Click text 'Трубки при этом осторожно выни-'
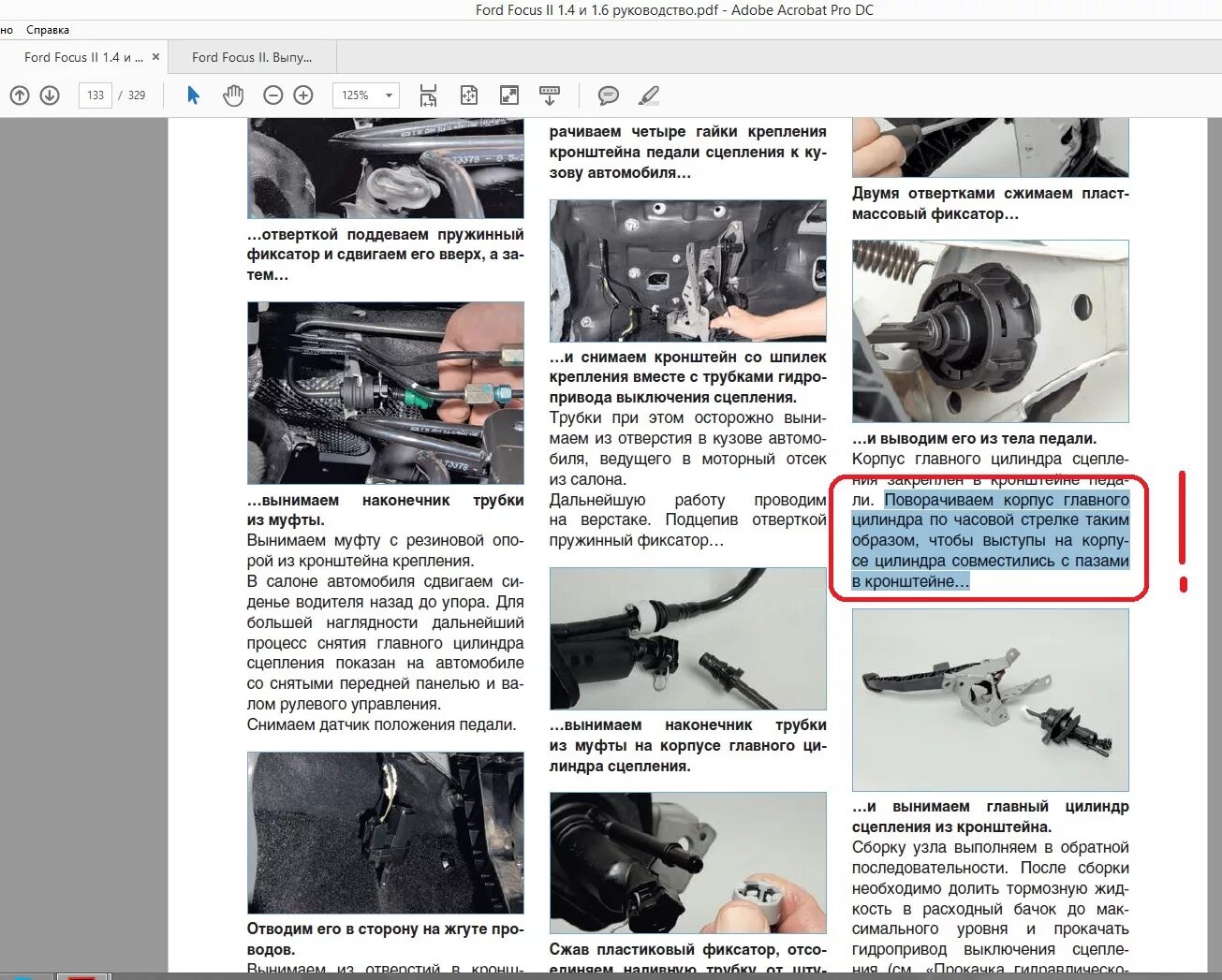 click(688, 418)
